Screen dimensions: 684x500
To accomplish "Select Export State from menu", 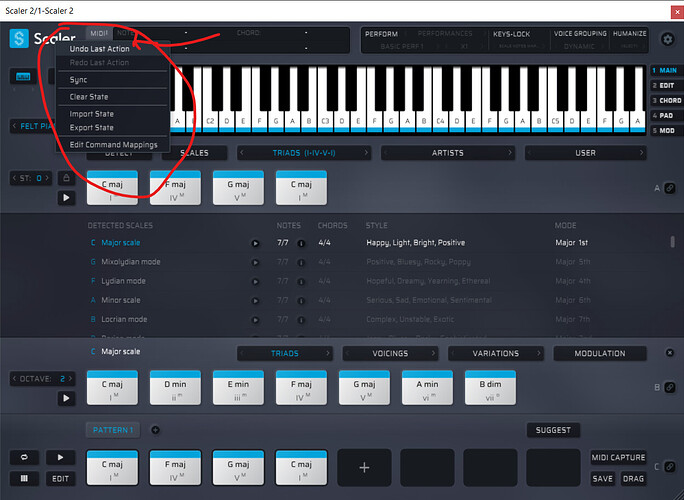I will coord(113,127).
